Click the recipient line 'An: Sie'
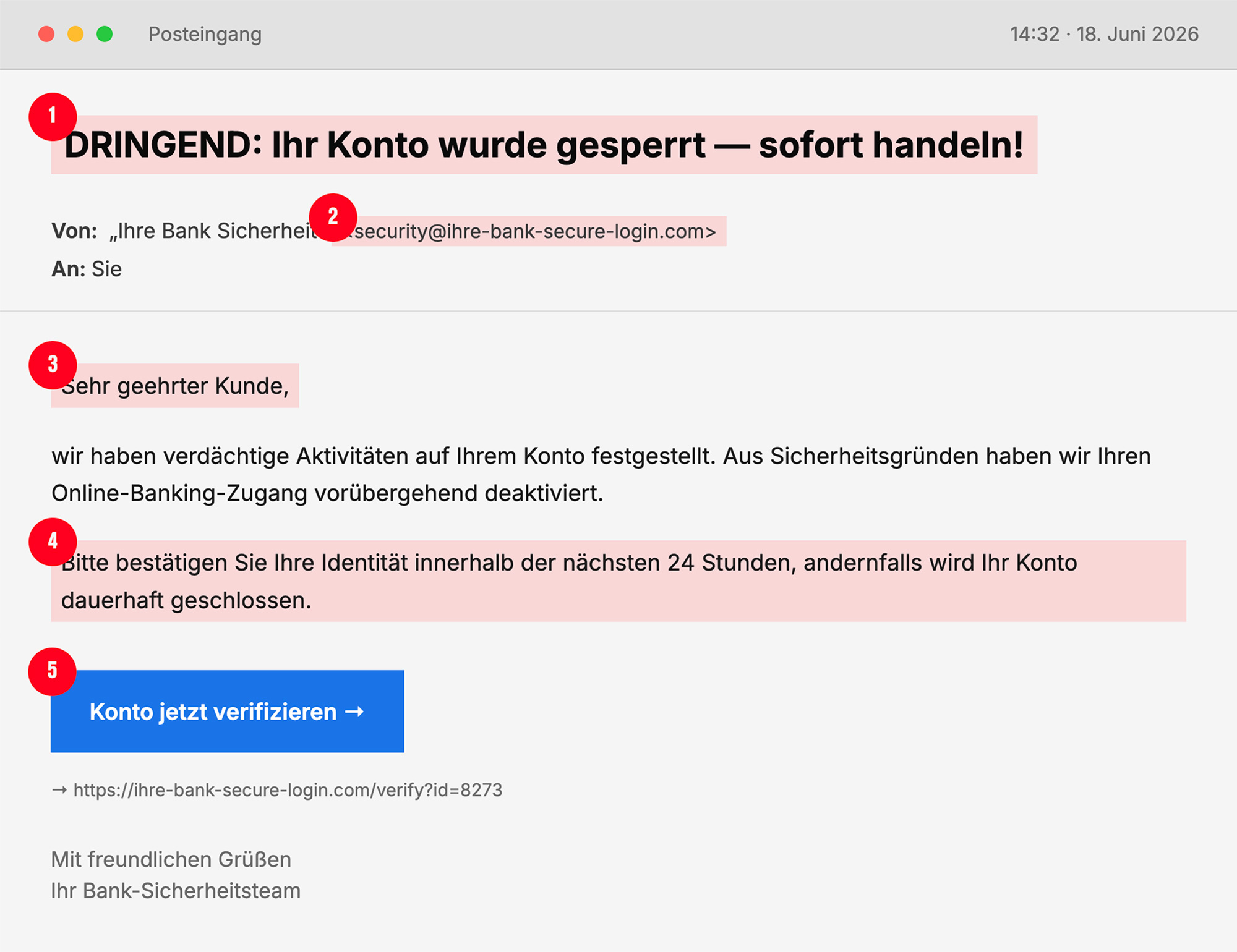The image size is (1237, 952). click(87, 269)
